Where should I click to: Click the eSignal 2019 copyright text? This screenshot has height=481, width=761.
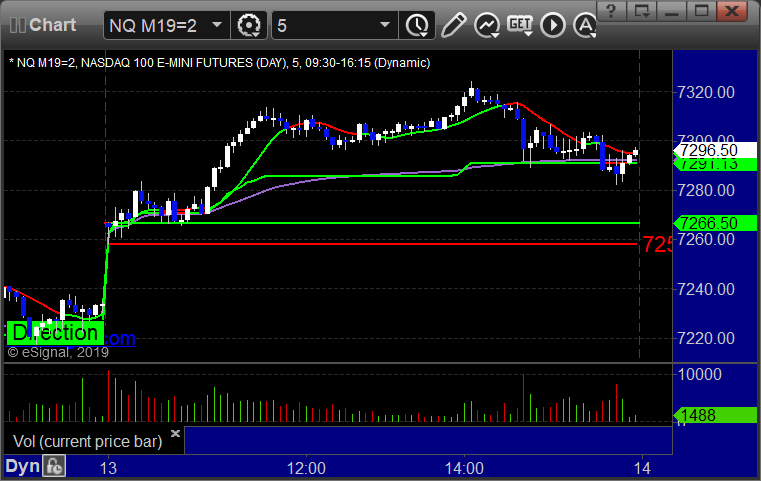pyautogui.click(x=58, y=352)
